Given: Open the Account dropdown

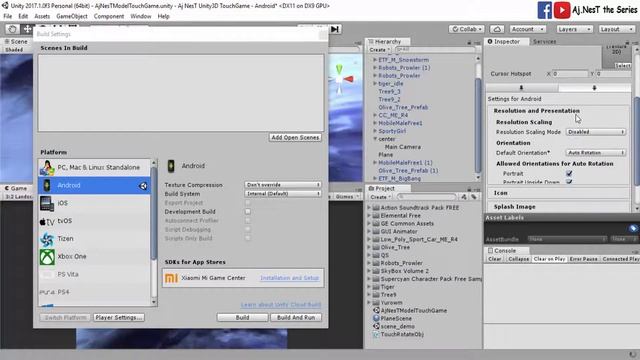Looking at the screenshot, I should coord(528,29).
